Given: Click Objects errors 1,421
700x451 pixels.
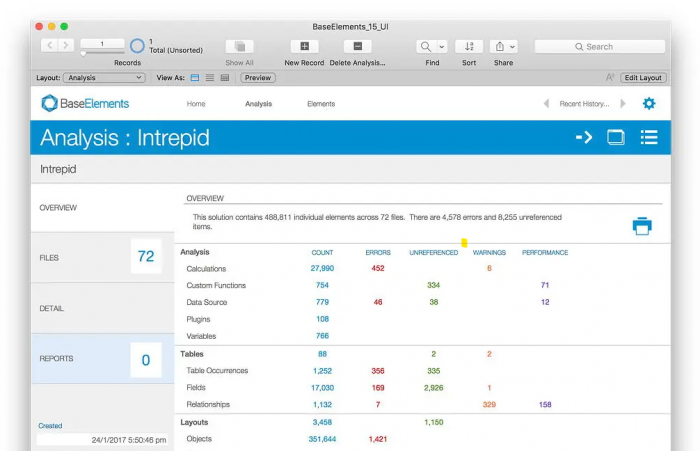Looking at the screenshot, I should coord(378,439).
